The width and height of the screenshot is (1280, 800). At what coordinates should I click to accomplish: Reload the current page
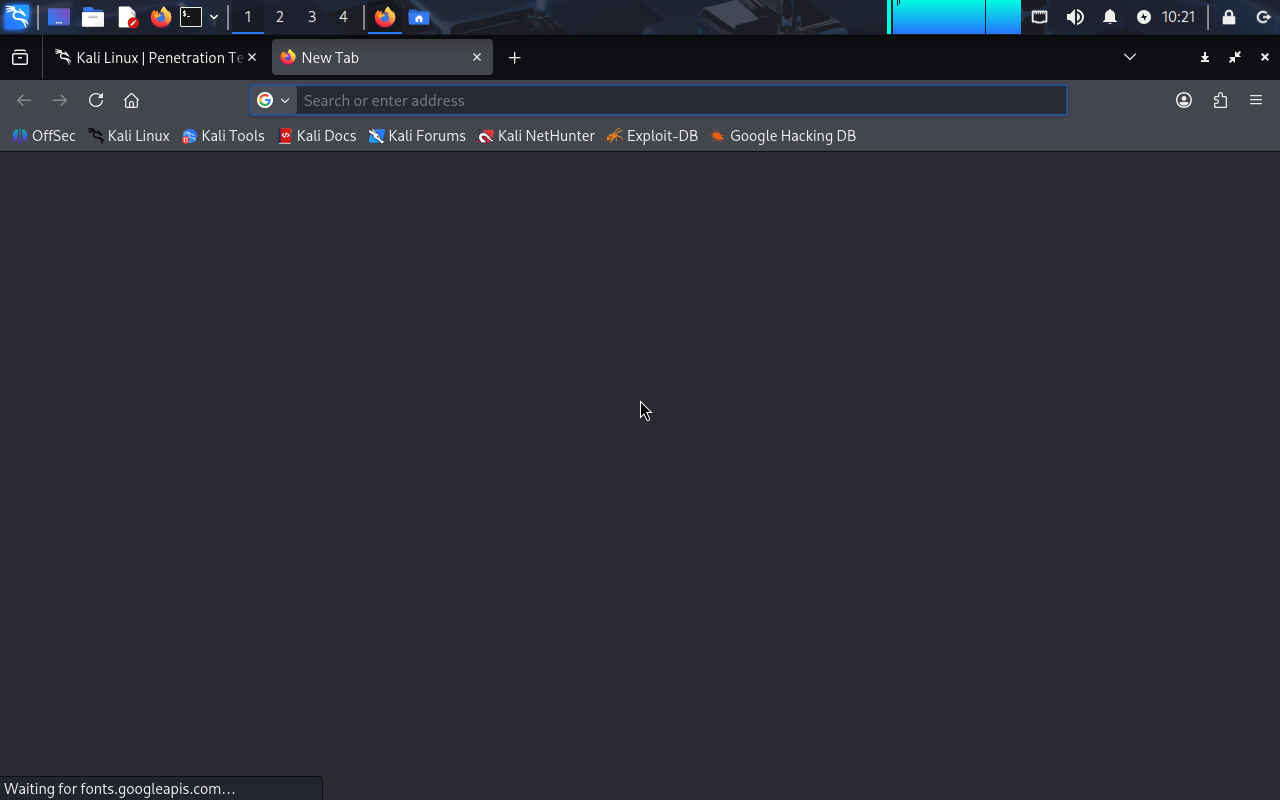[x=96, y=100]
